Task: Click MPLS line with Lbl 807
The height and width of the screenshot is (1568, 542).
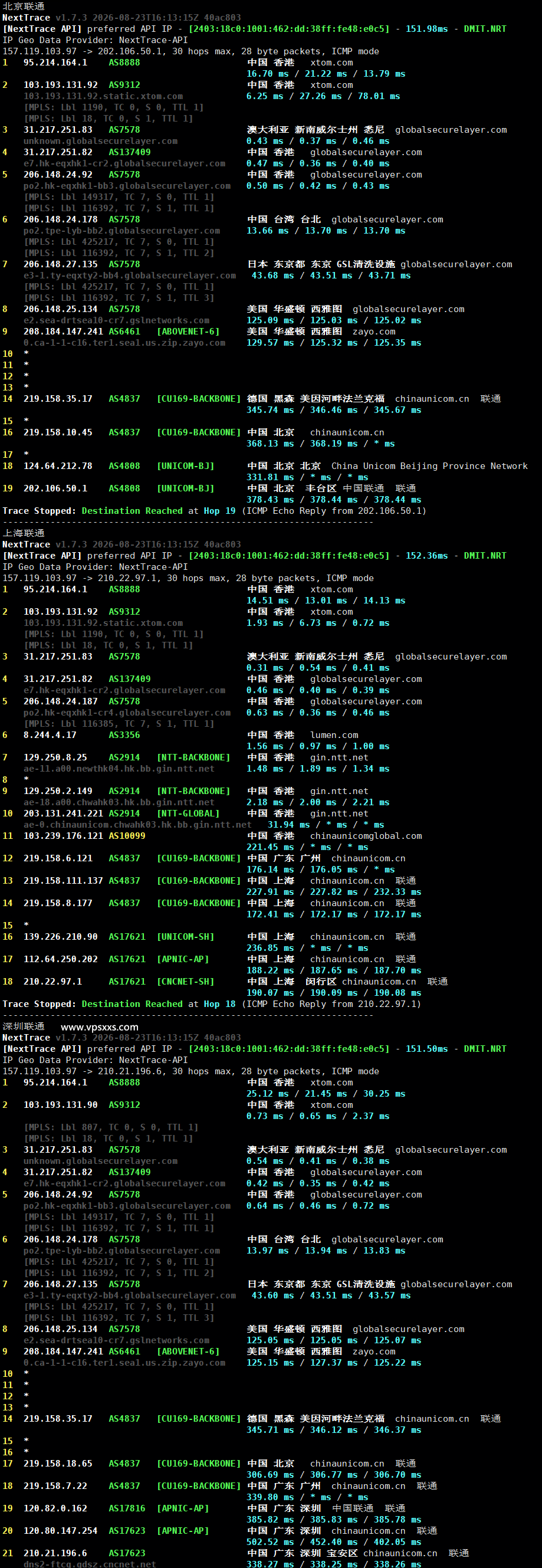Action: [111, 1127]
